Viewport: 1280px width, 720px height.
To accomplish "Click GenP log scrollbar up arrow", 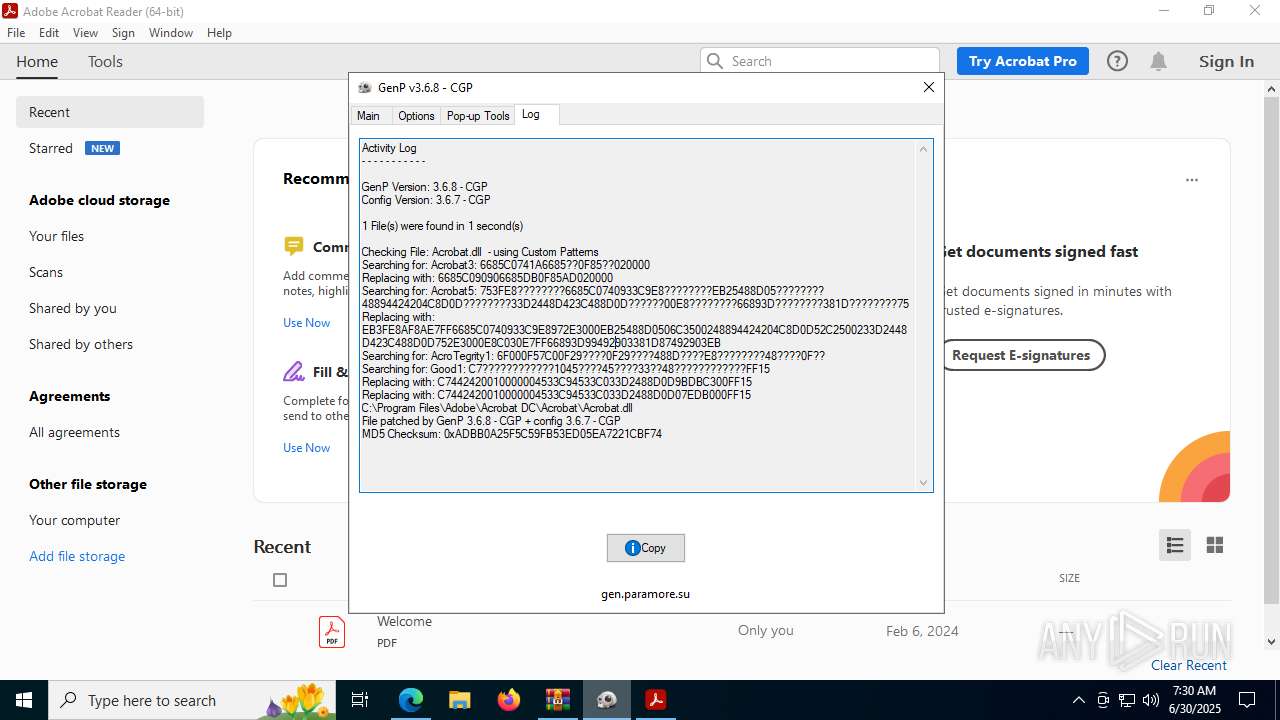I will [923, 149].
